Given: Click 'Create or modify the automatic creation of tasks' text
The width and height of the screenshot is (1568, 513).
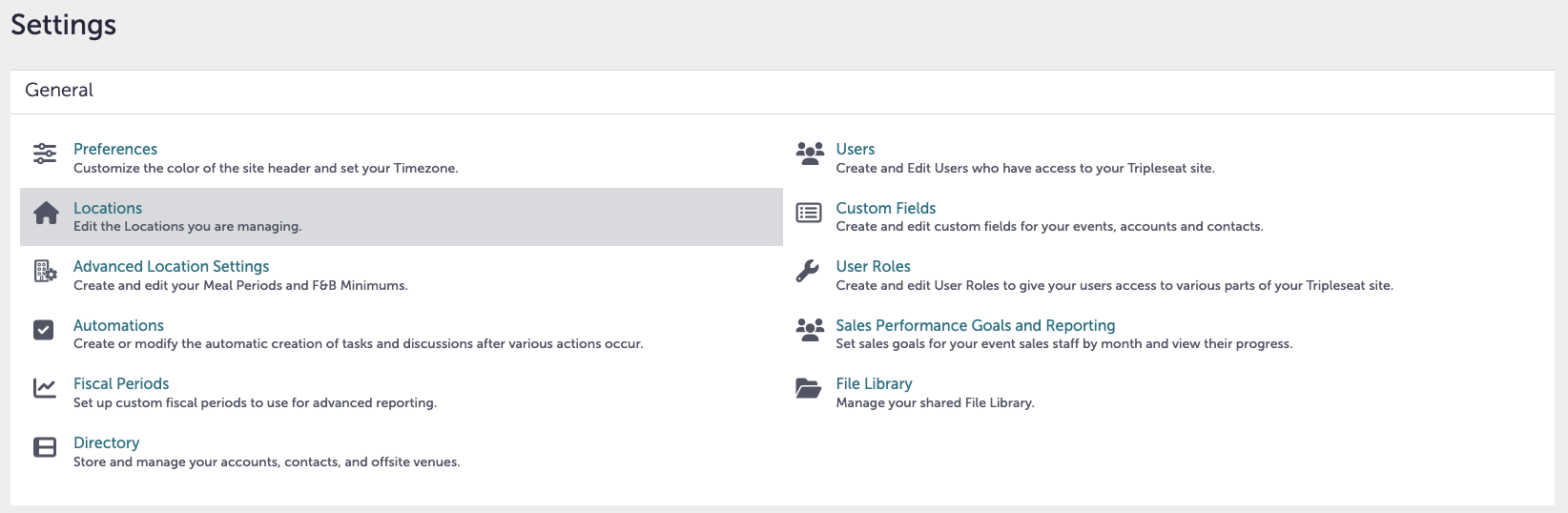Looking at the screenshot, I should point(359,343).
